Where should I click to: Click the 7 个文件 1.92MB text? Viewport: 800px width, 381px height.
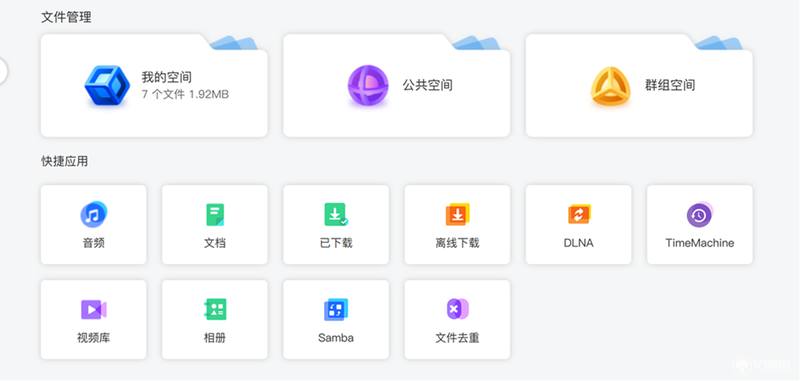[185, 94]
